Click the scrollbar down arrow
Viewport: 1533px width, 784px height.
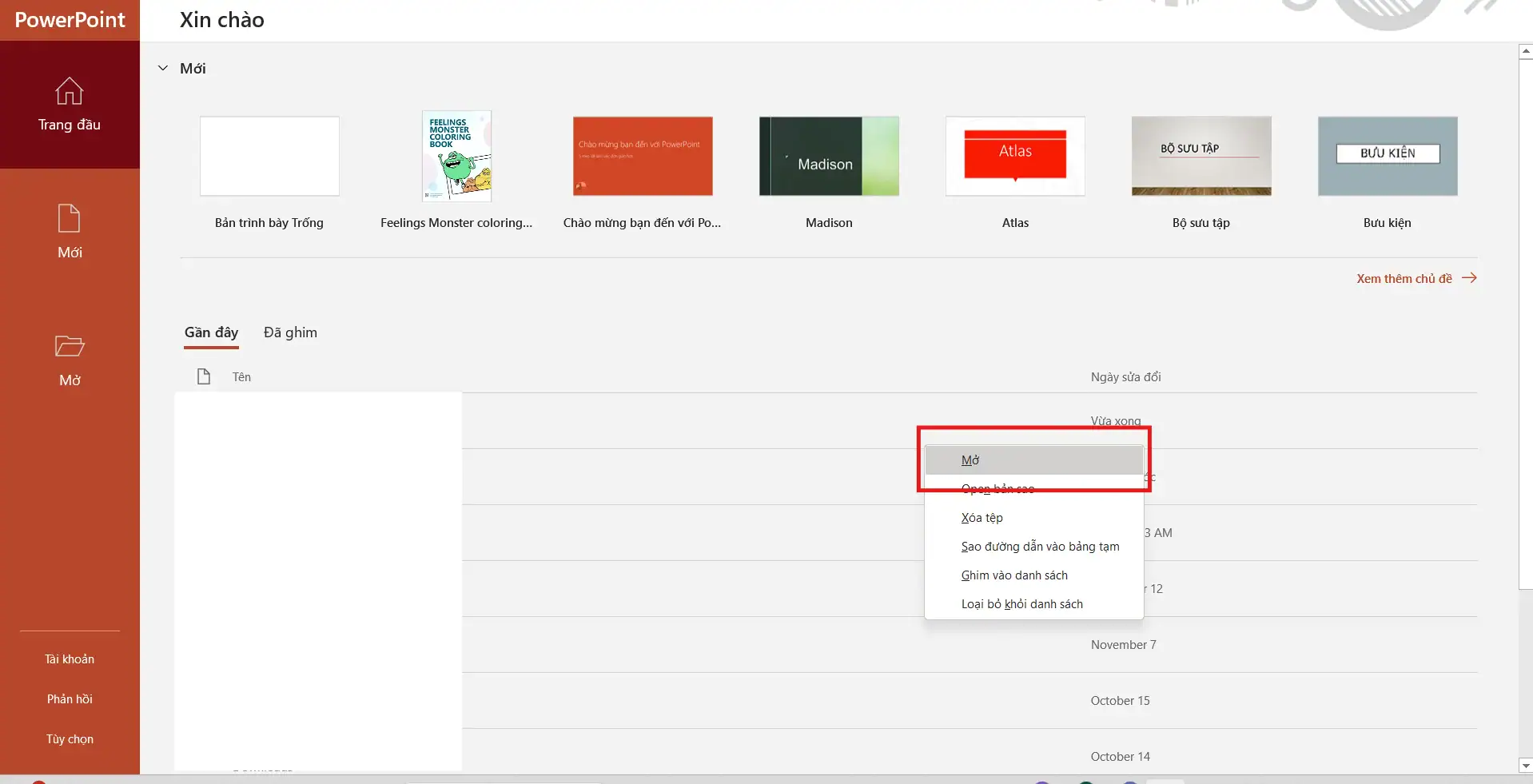(x=1525, y=766)
